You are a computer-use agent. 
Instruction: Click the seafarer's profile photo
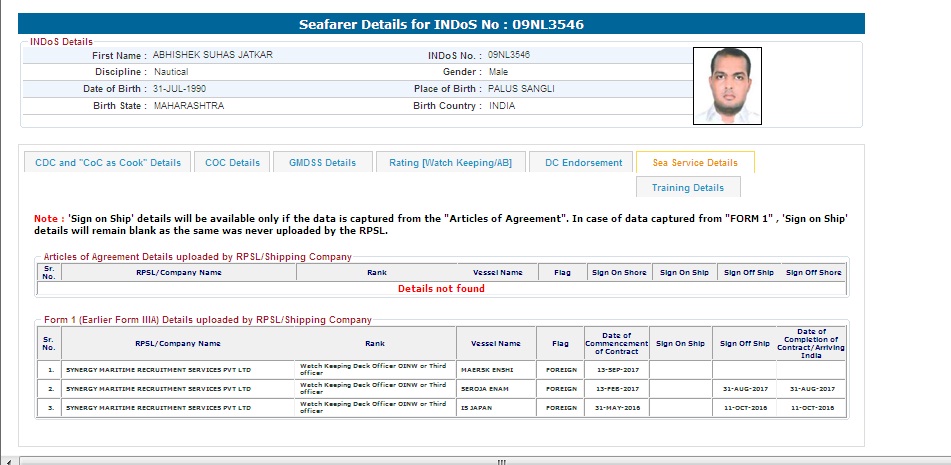pos(726,86)
